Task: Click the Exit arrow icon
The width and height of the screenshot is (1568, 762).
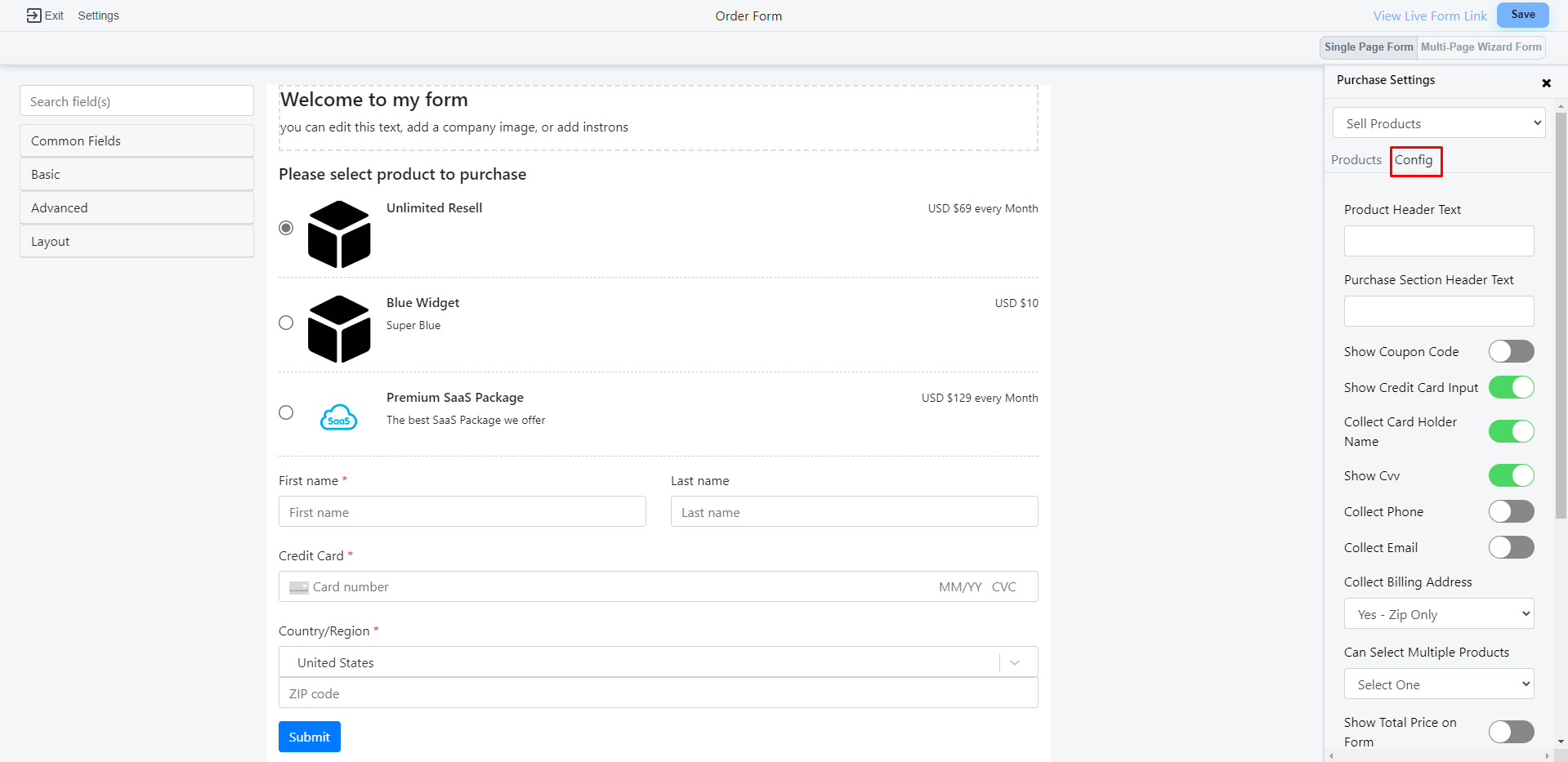Action: (34, 16)
